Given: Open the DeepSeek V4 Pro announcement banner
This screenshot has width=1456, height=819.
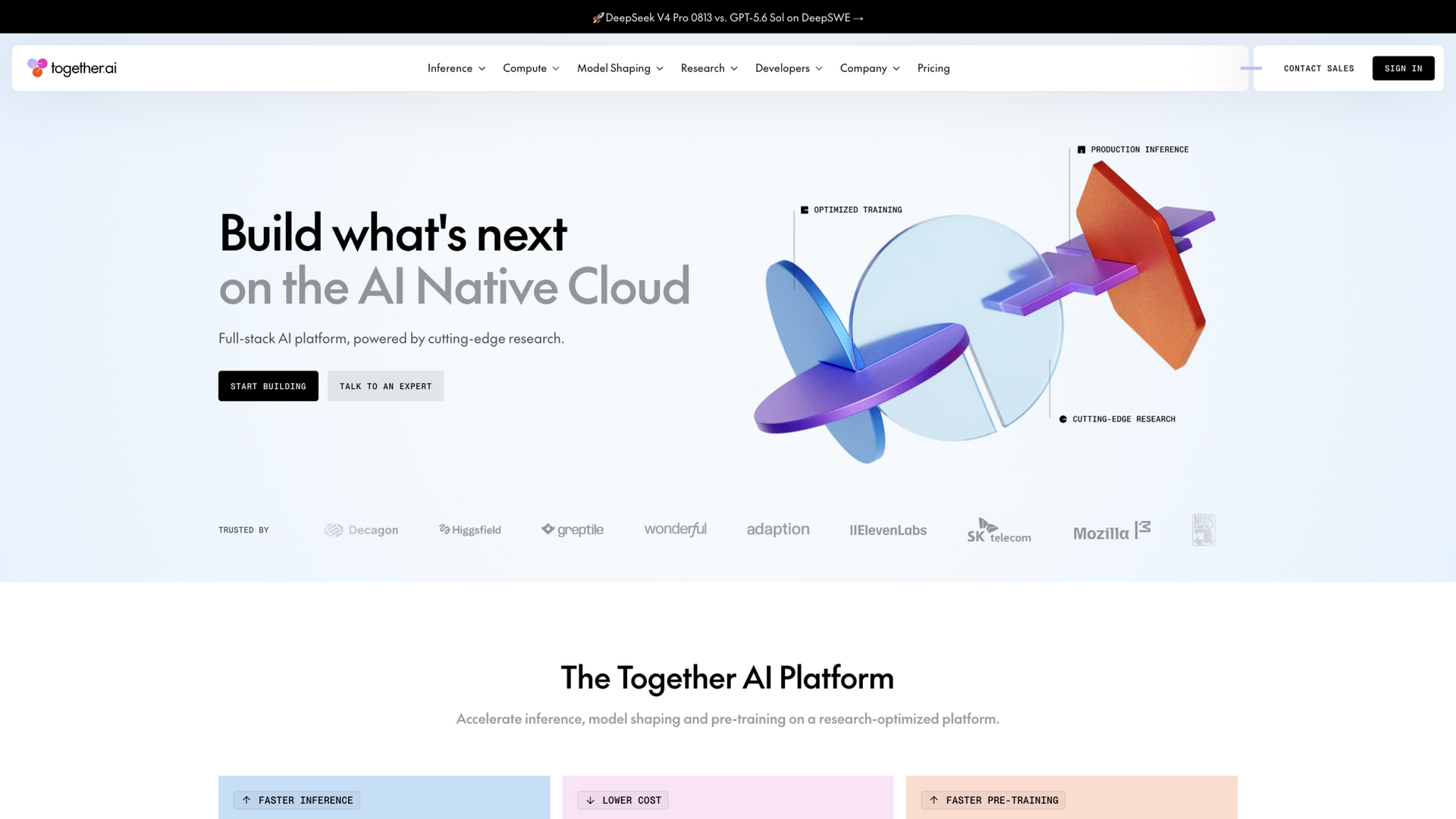Looking at the screenshot, I should click(728, 17).
